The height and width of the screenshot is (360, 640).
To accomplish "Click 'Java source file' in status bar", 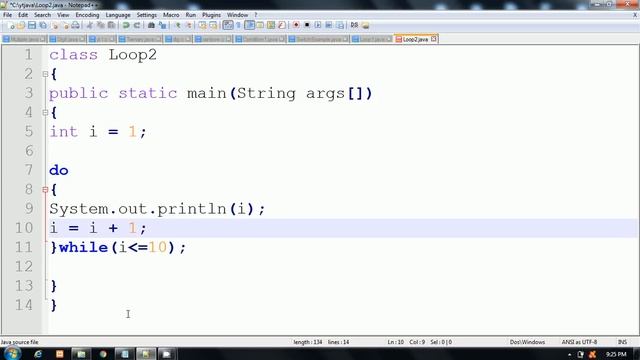I will (x=20, y=342).
